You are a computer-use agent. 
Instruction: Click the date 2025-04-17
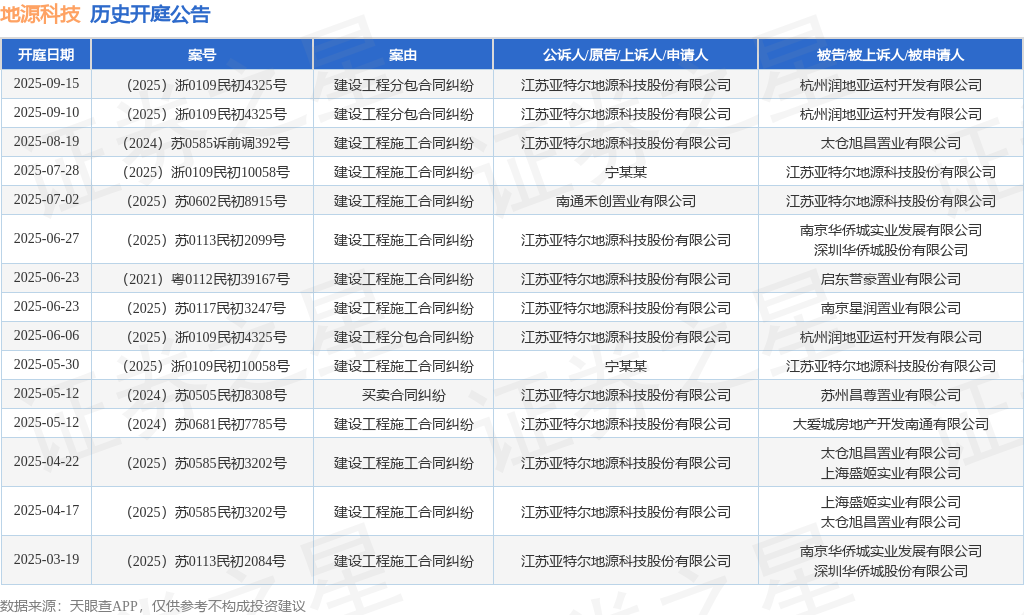(x=46, y=511)
